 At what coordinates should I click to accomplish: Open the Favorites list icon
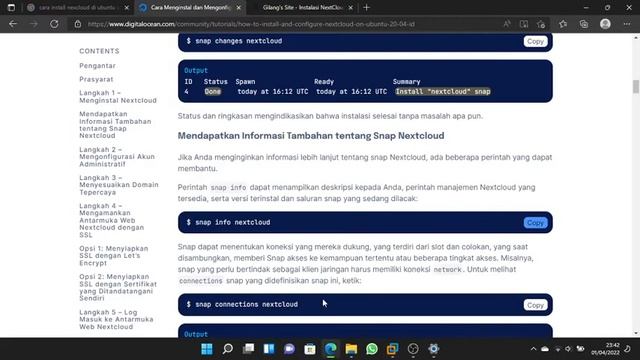[563, 24]
